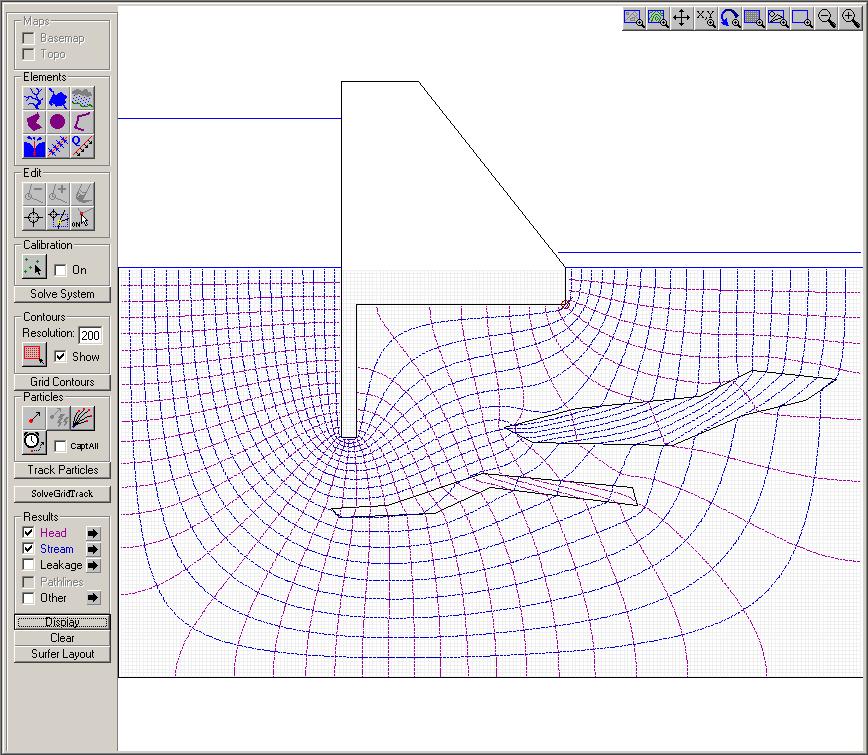Click the crosshair target edit tool
Viewport: 868px width, 755px height.
(x=34, y=218)
